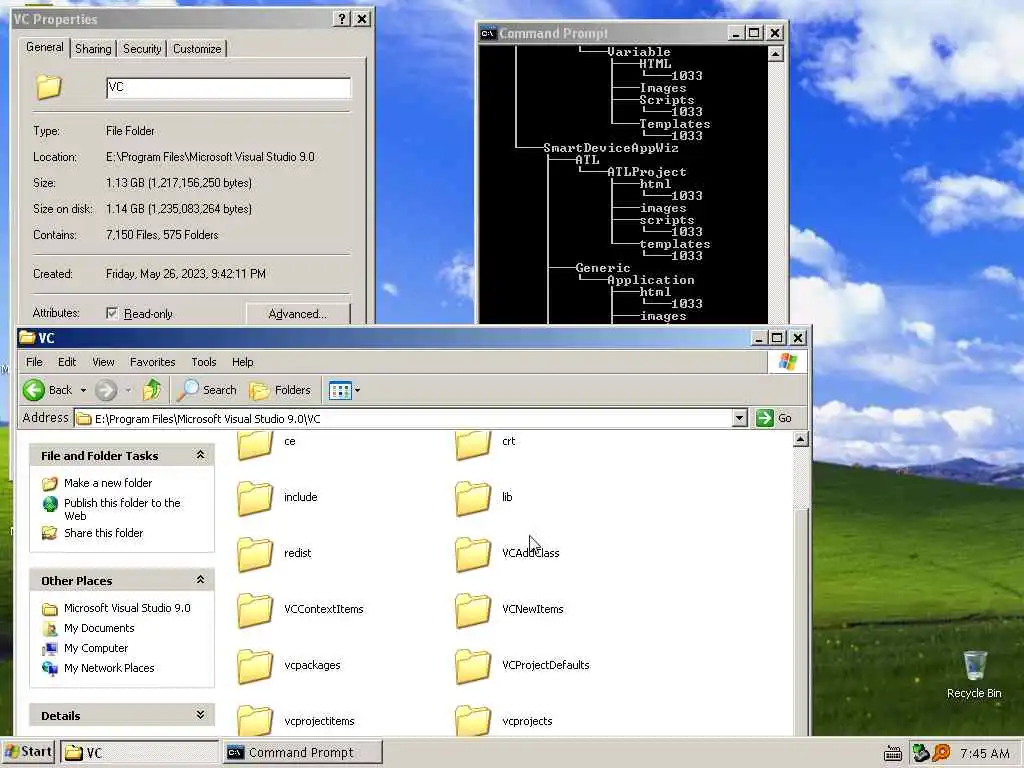1024x768 pixels.
Task: Click the folder name field containing 'VC'
Action: (x=229, y=88)
